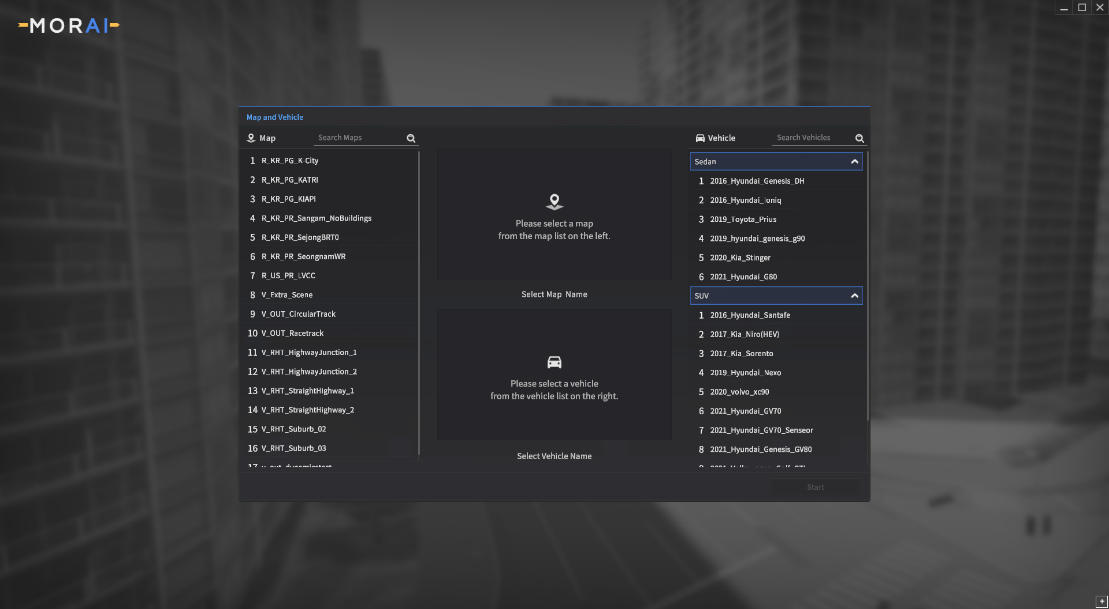Choose 2020_Kia_Stinger vehicle

[x=740, y=258]
